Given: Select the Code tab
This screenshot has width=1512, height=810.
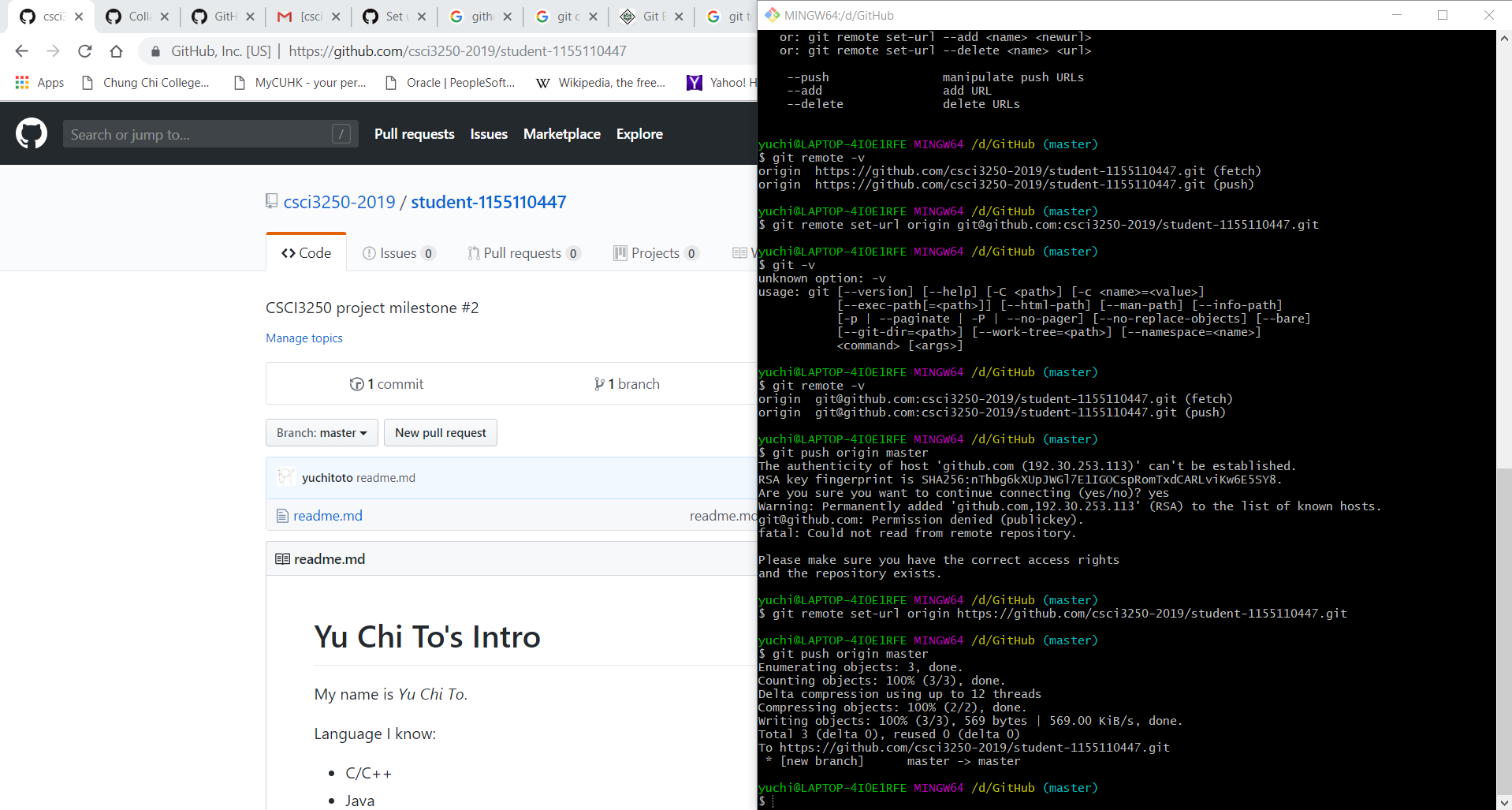Looking at the screenshot, I should (307, 253).
